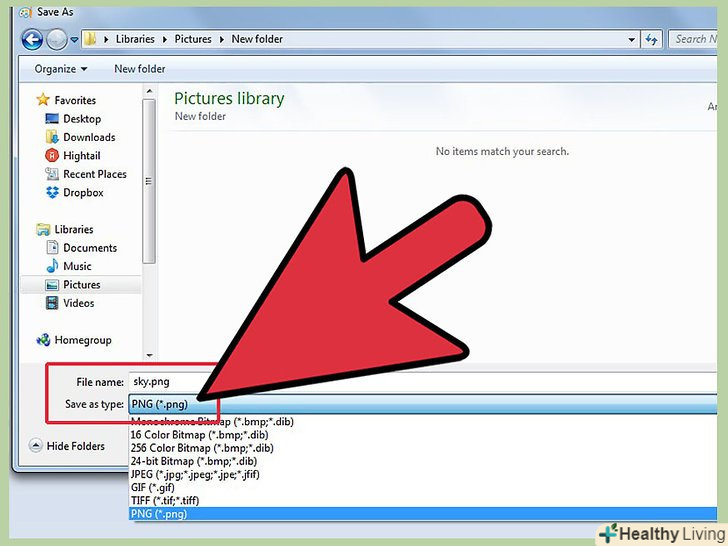Viewport: 728px width, 546px height.
Task: Click the folder icon in address bar
Action: coord(90,39)
